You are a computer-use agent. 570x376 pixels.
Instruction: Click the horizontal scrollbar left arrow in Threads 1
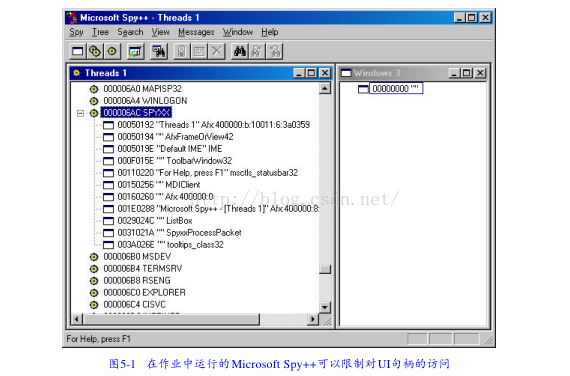pos(76,319)
